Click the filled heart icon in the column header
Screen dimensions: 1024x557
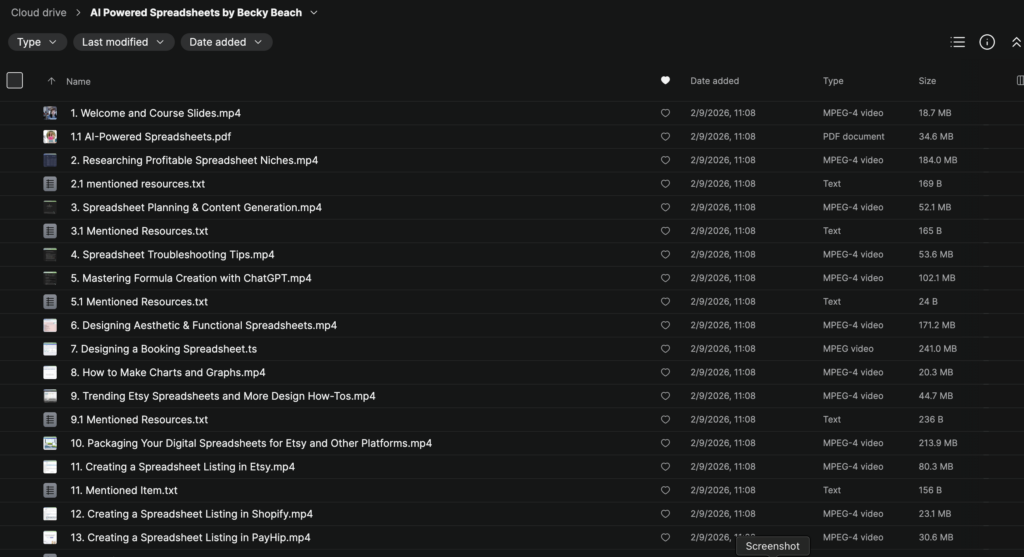(665, 80)
